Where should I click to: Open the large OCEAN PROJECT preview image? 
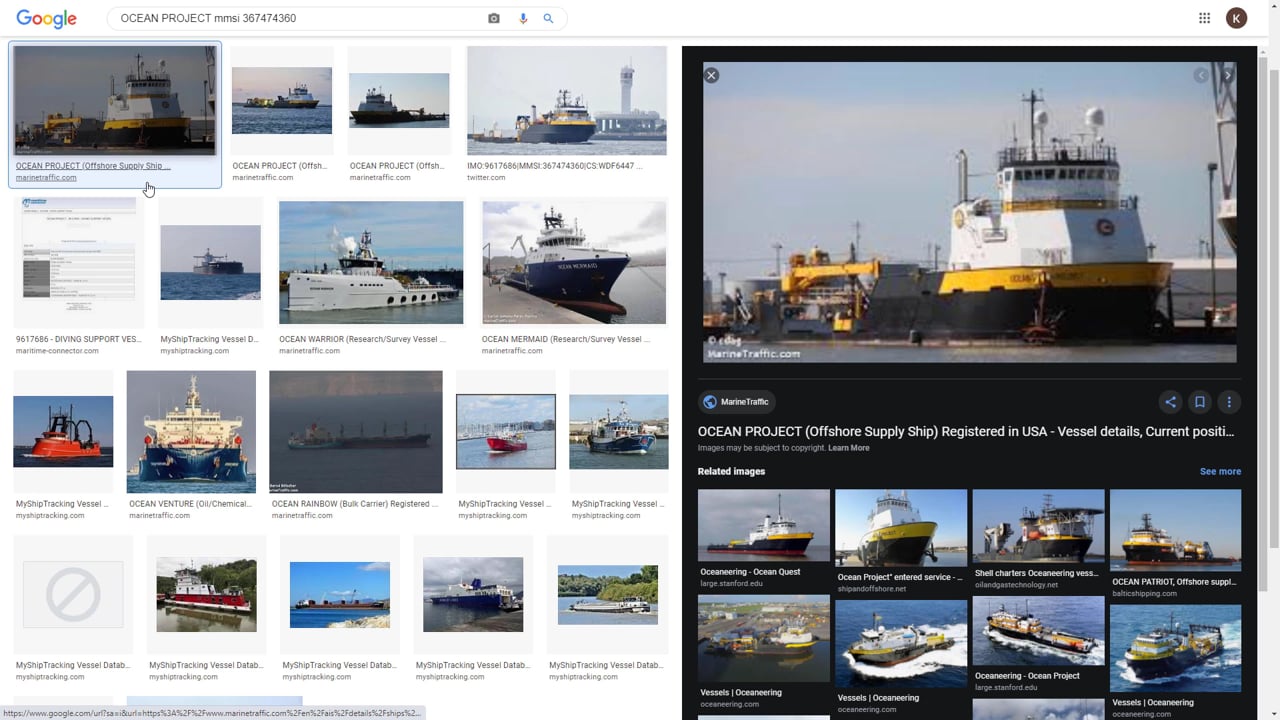pyautogui.click(x=969, y=212)
